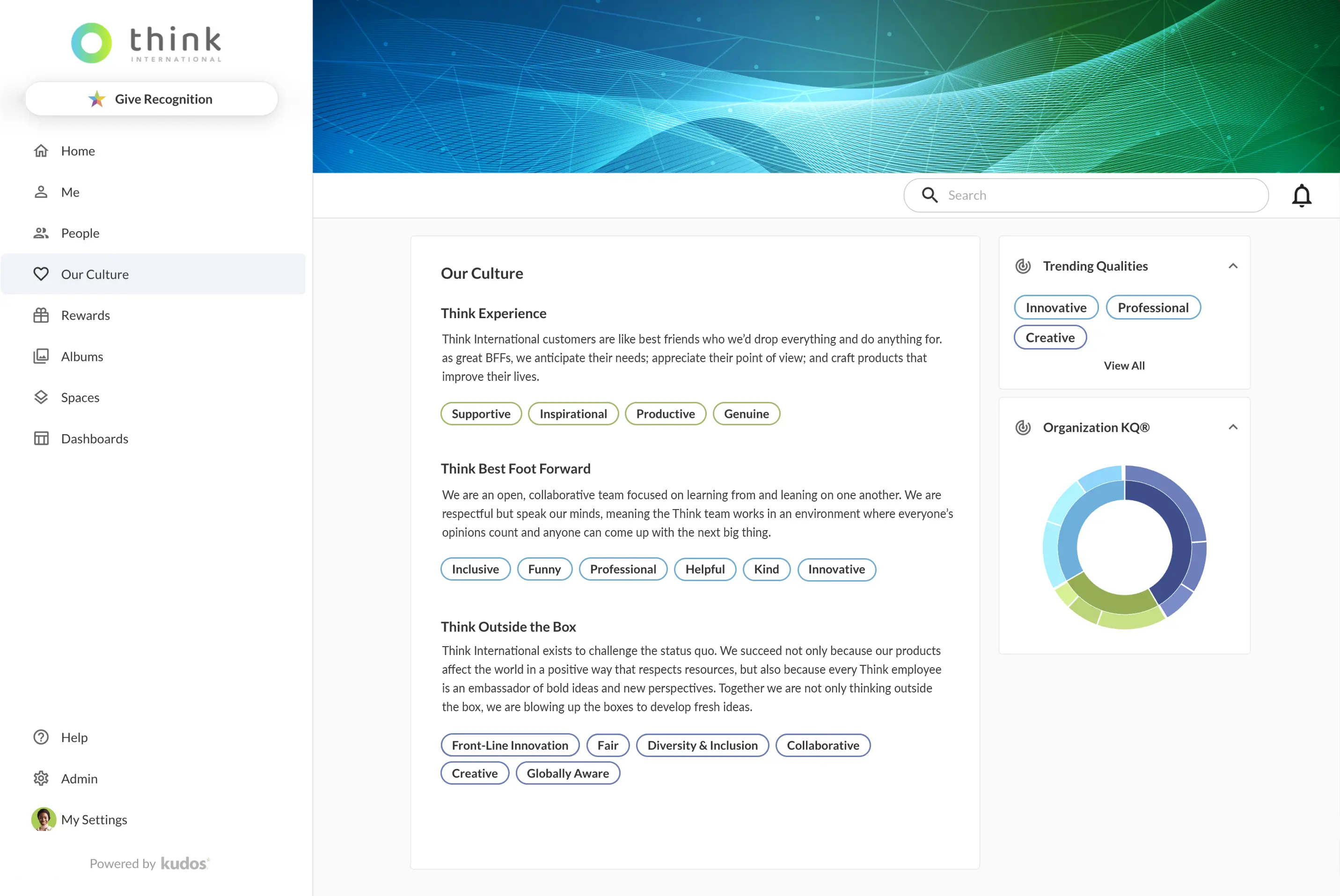
Task: Click the Give Recognition button
Action: [x=151, y=98]
